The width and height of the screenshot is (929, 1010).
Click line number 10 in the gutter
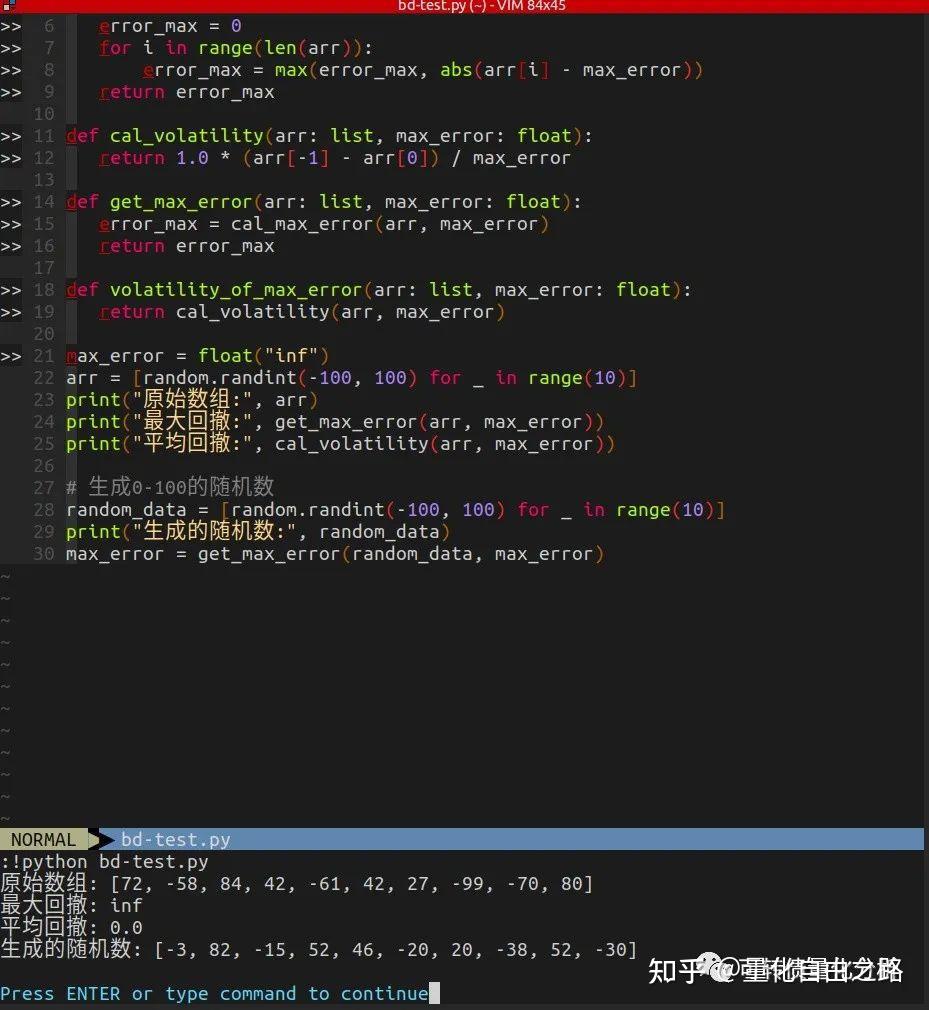44,115
